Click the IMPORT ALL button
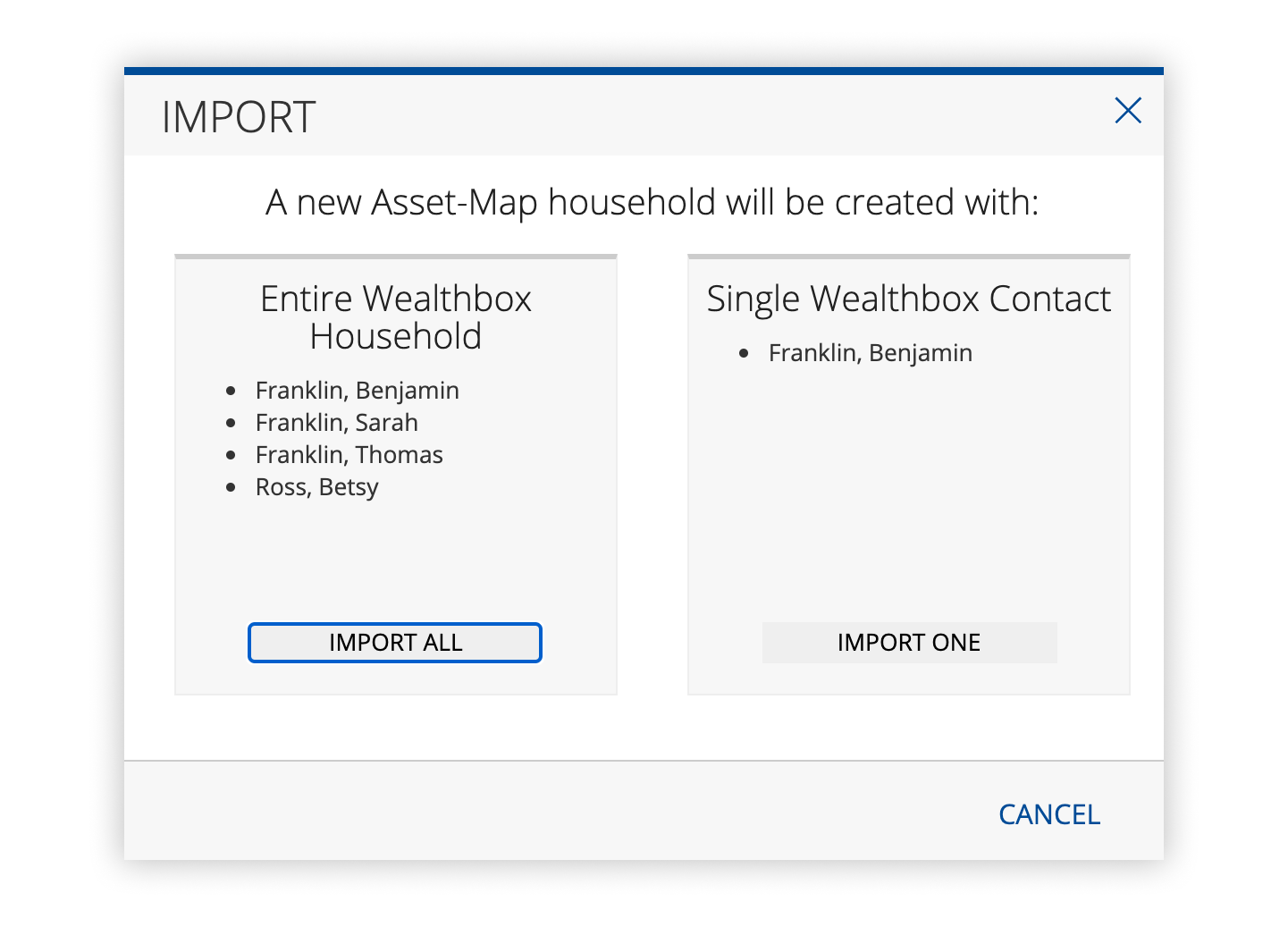Image resolution: width=1288 pixels, height=927 pixels. tap(395, 643)
